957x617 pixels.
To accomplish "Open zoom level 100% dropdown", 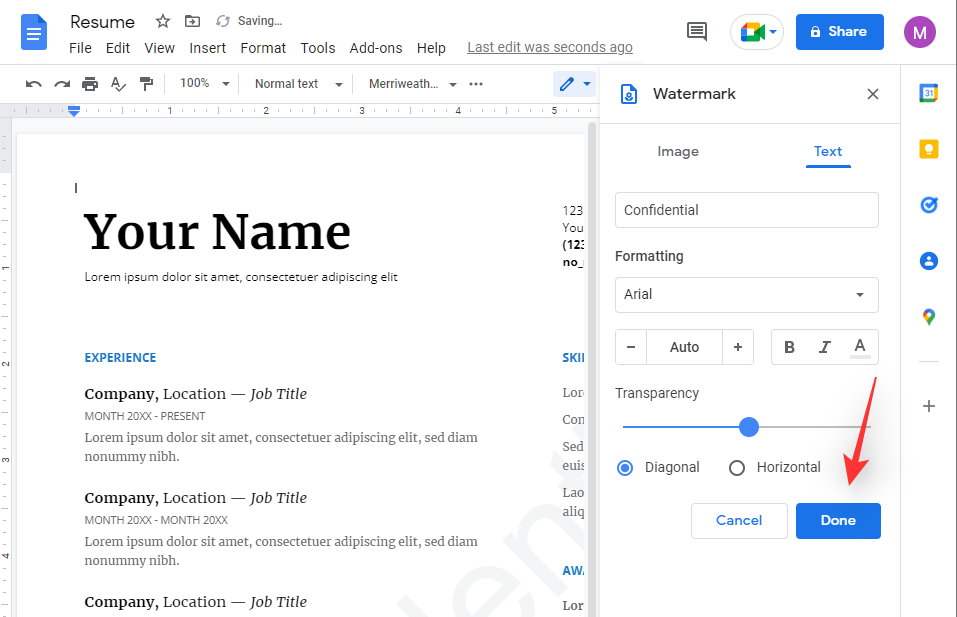I will (204, 84).
